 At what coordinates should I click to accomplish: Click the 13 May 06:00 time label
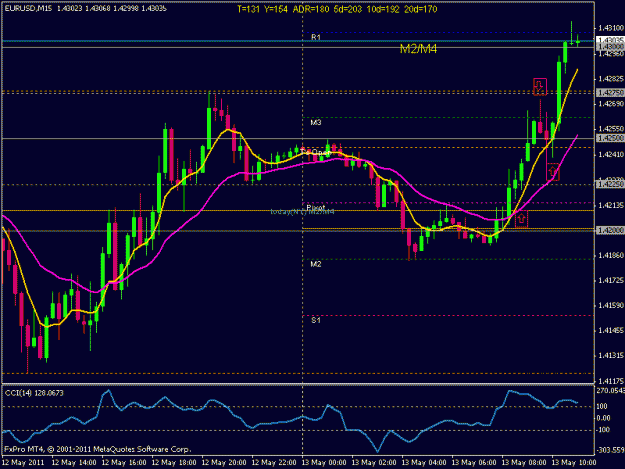point(474,463)
